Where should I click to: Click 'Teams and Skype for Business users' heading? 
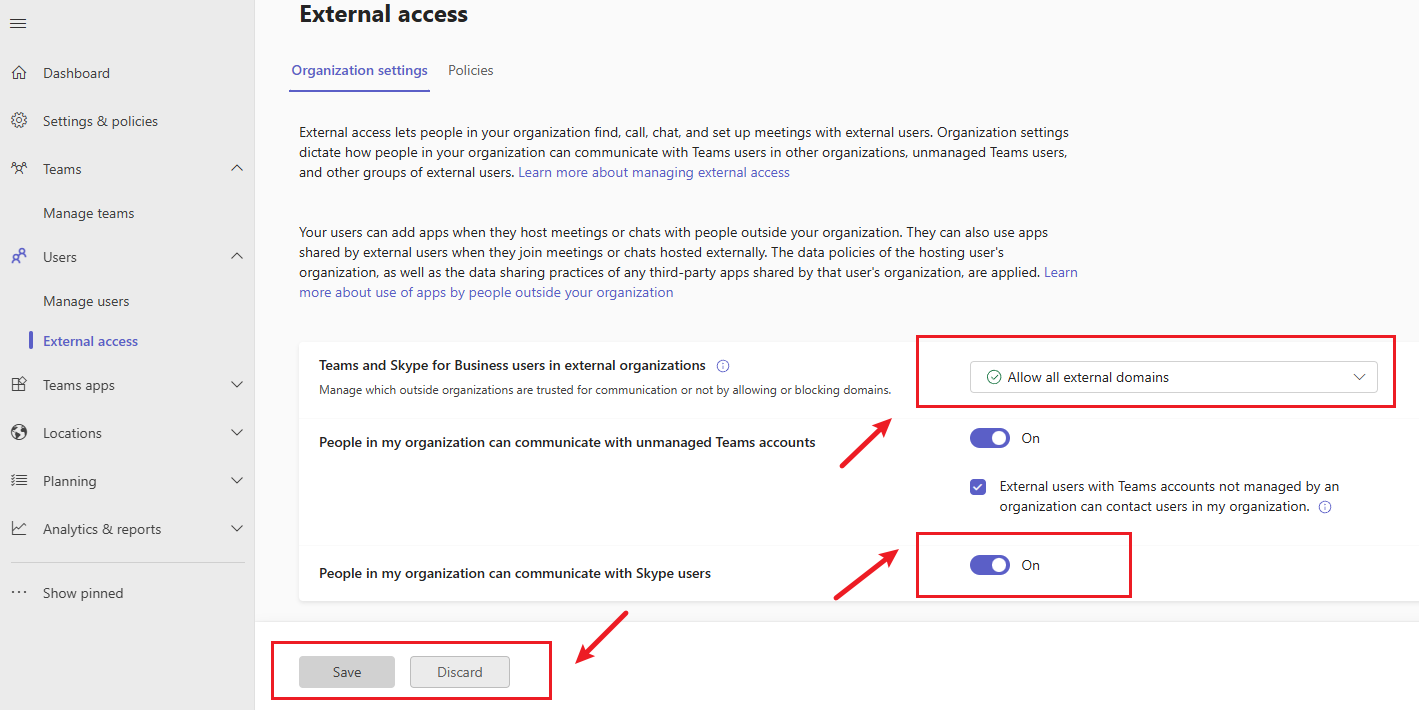coord(512,366)
